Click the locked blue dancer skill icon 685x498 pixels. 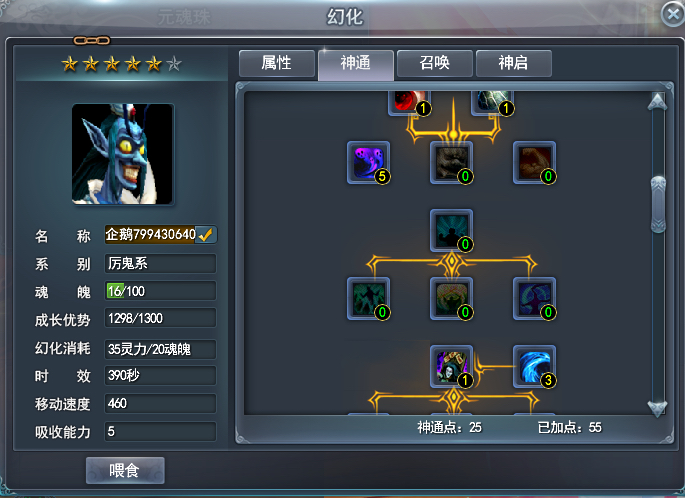coord(534,299)
